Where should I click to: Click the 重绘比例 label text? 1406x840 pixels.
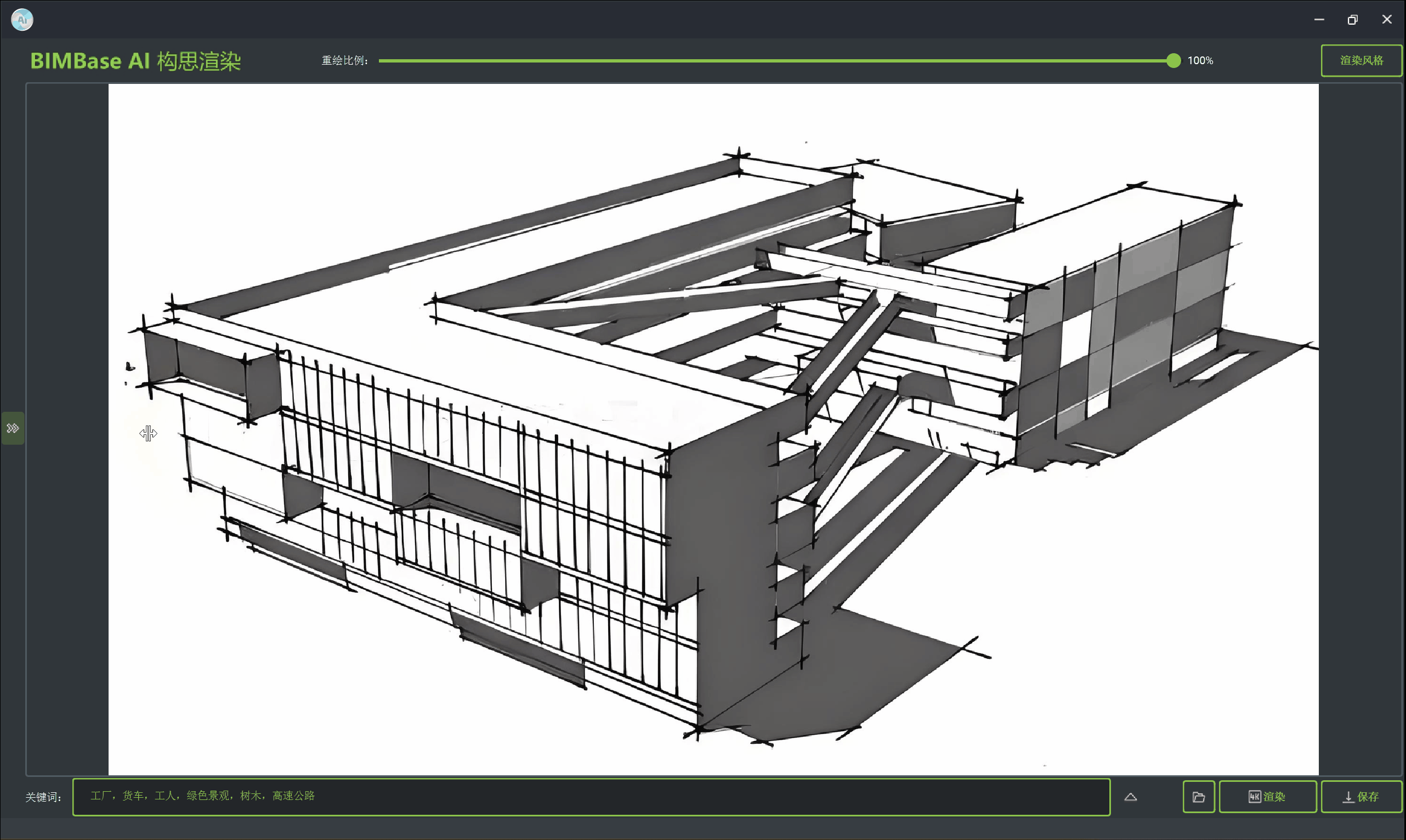344,60
